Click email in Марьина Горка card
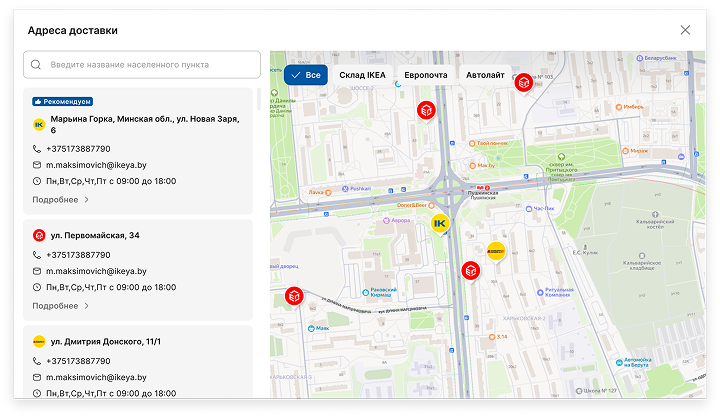The height and width of the screenshot is (417, 720). coord(96,165)
